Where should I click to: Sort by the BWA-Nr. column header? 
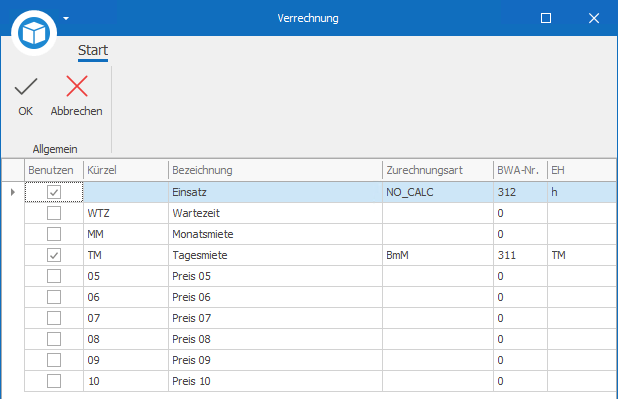[520, 170]
